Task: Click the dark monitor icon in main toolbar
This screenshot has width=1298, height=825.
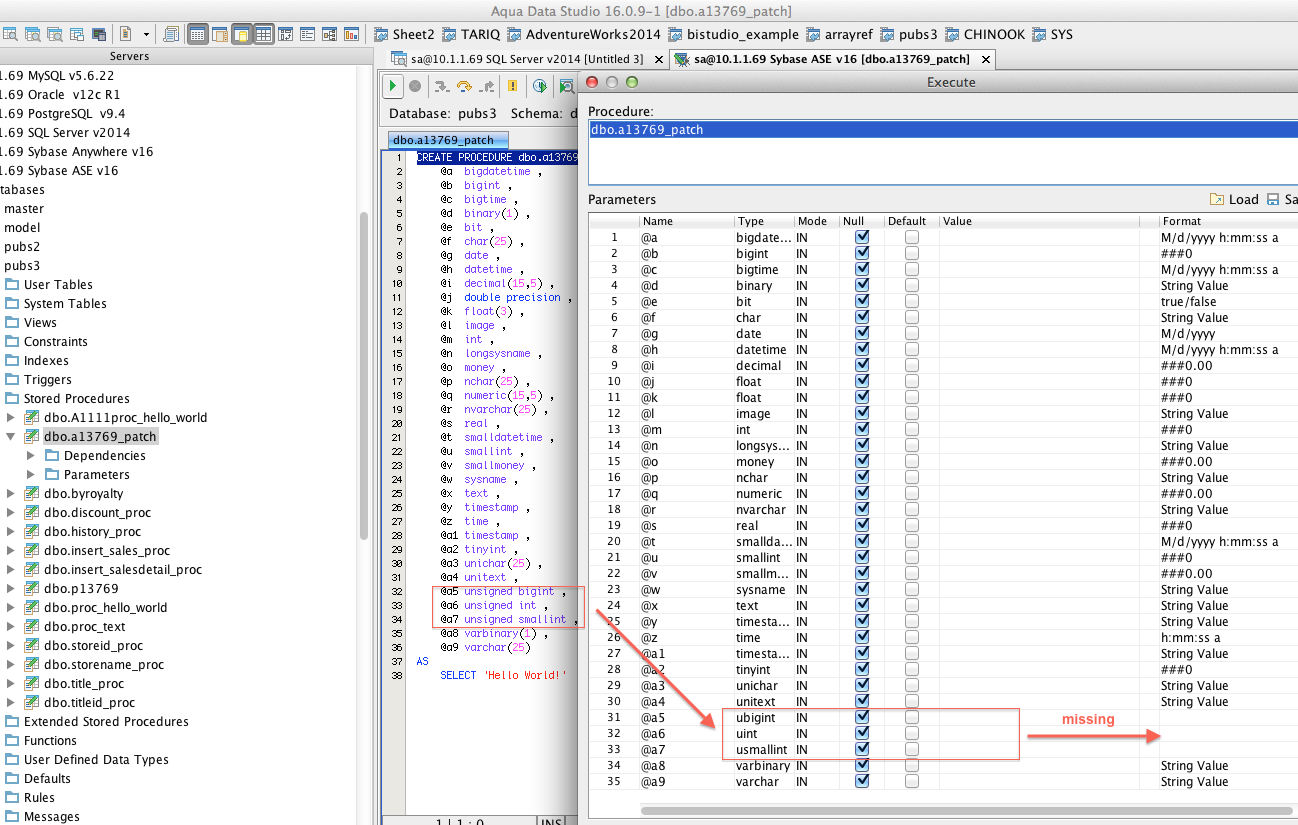Action: tap(99, 34)
